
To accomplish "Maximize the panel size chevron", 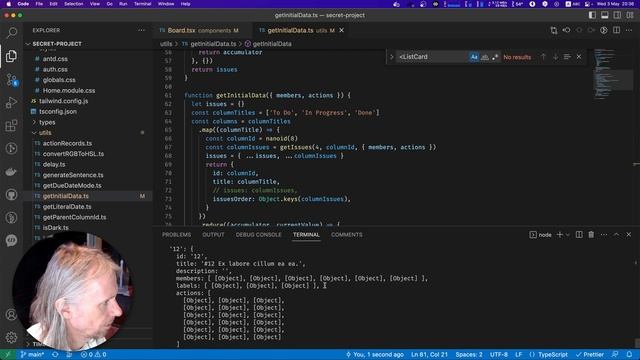I will (x=616, y=234).
